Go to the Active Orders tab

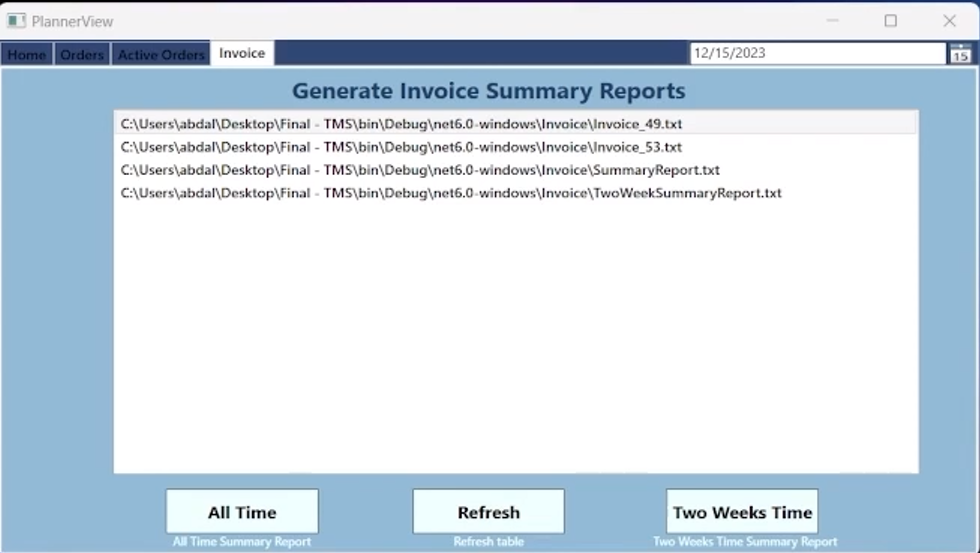click(x=161, y=54)
